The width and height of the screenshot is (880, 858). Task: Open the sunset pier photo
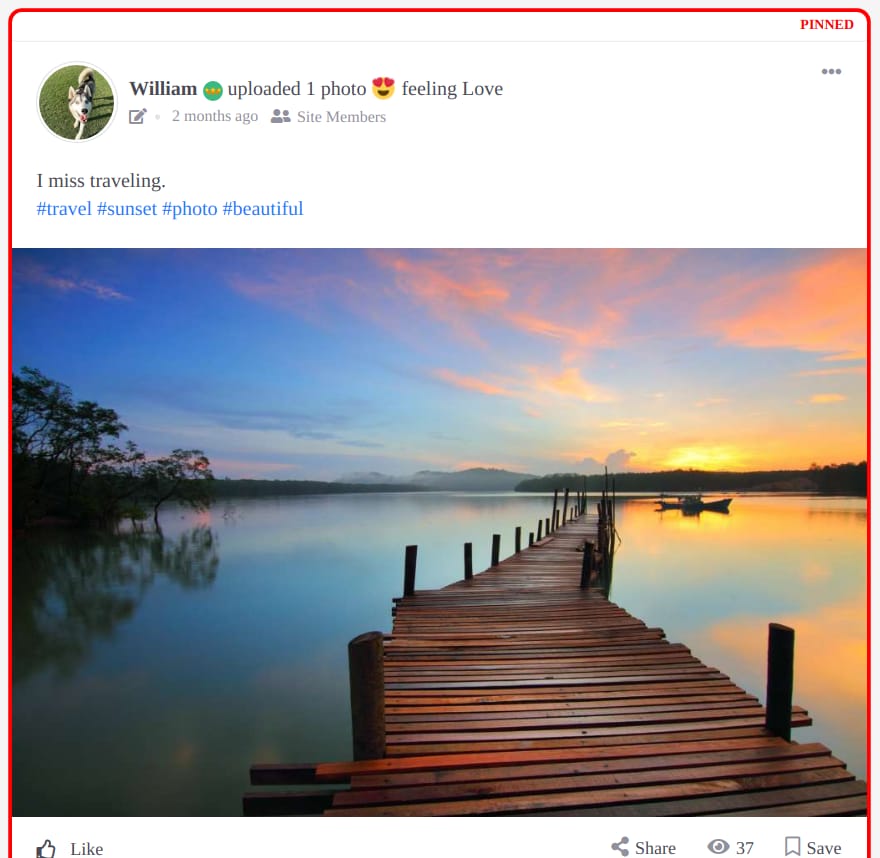click(x=439, y=532)
